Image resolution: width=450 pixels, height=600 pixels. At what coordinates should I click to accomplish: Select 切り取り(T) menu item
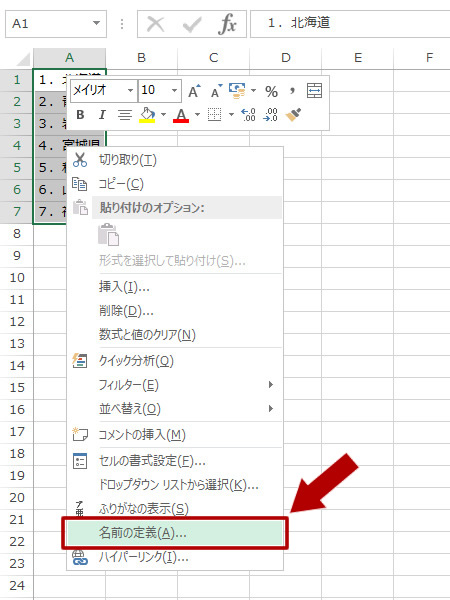click(175, 160)
